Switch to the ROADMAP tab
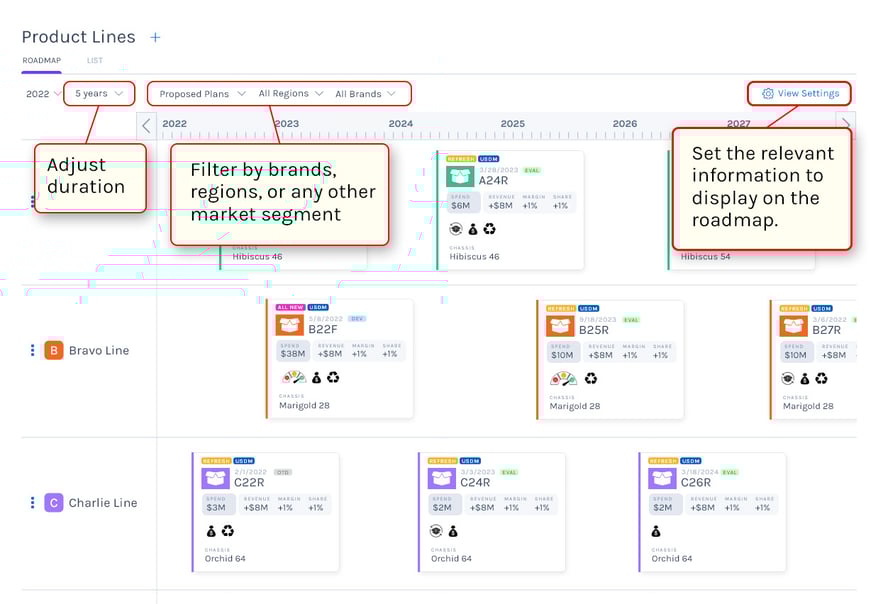Screen dimensions: 888x604 [x=41, y=60]
